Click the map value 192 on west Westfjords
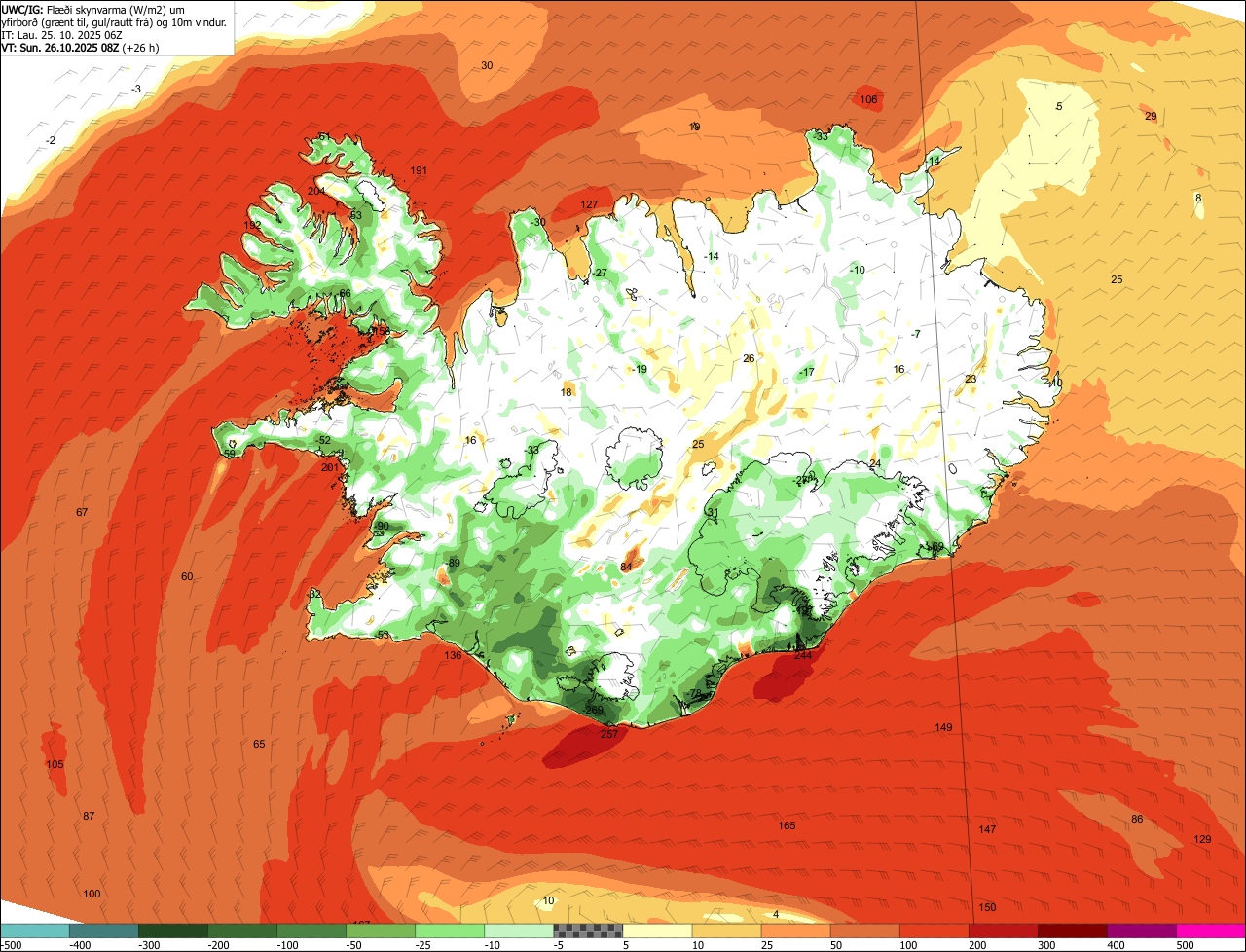This screenshot has width=1246, height=952. [252, 225]
